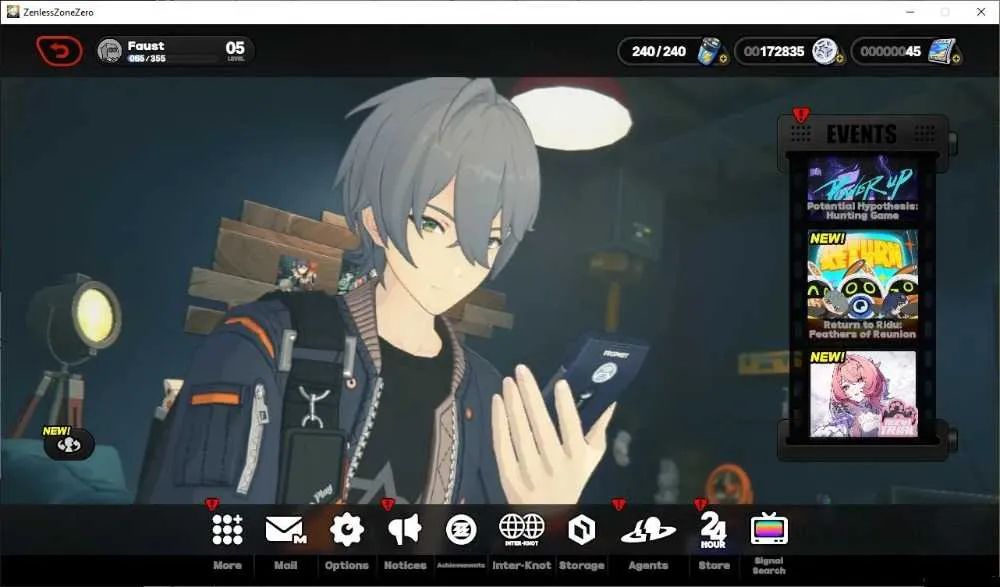The height and width of the screenshot is (587, 1000).
Task: Click the "00000045" film balance
Action: 890,51
